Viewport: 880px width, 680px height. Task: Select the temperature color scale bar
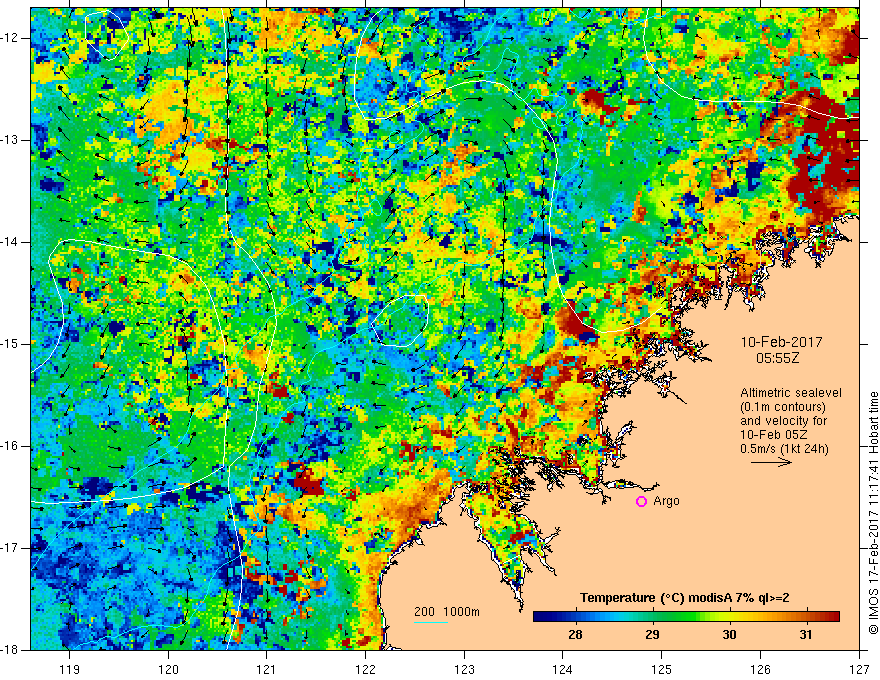coord(686,617)
